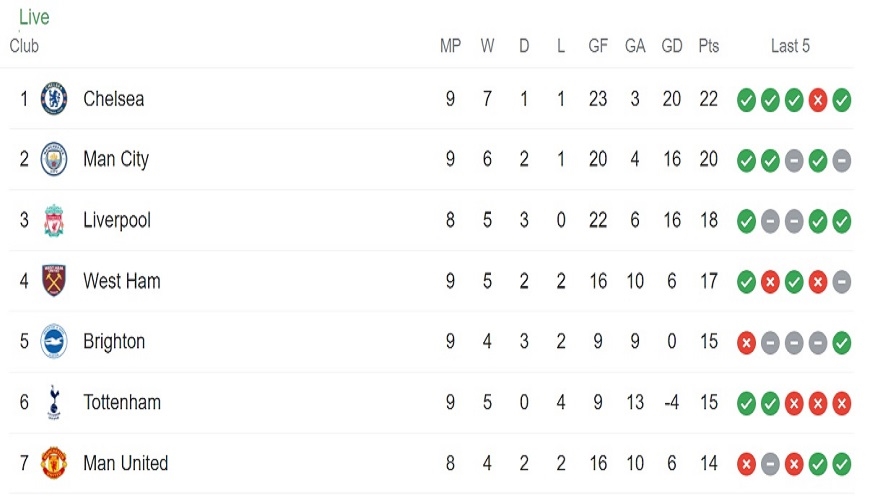Screen dimensions: 870x500
Task: Click West Ham's grey draw result icon
Action: [841, 282]
